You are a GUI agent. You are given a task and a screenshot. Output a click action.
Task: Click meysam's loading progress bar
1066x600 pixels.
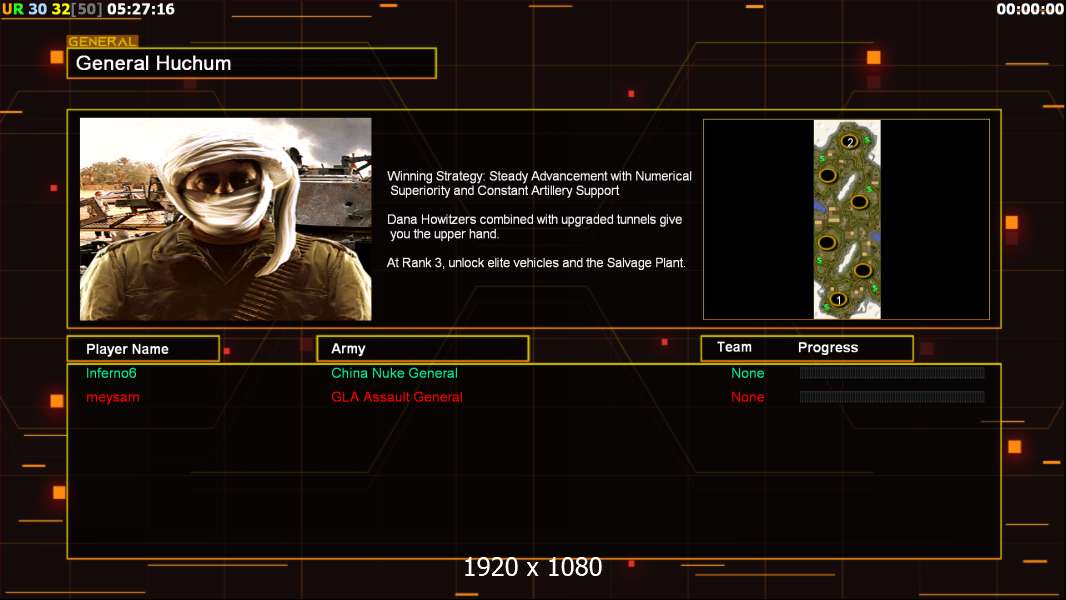(x=892, y=397)
